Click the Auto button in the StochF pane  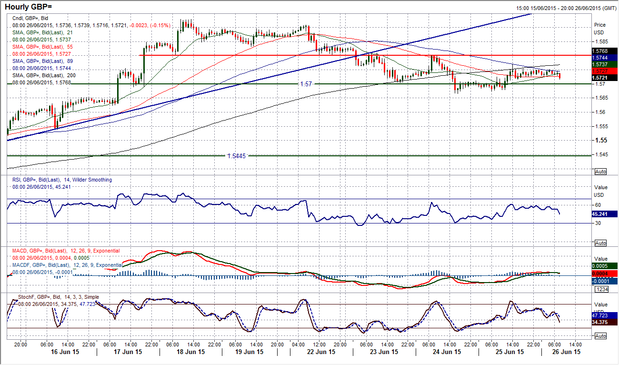[x=600, y=336]
